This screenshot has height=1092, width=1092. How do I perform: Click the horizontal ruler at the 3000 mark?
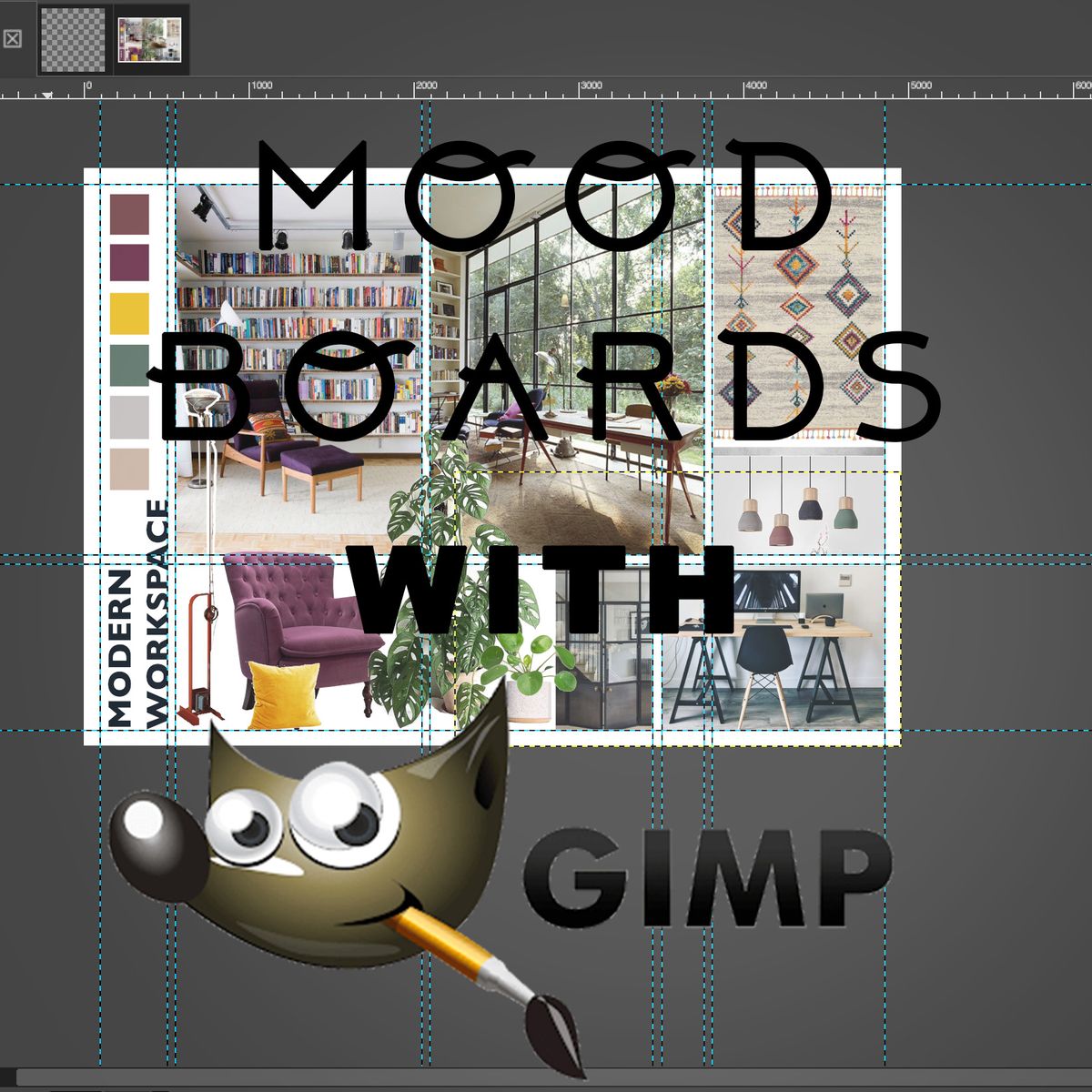pos(591,87)
